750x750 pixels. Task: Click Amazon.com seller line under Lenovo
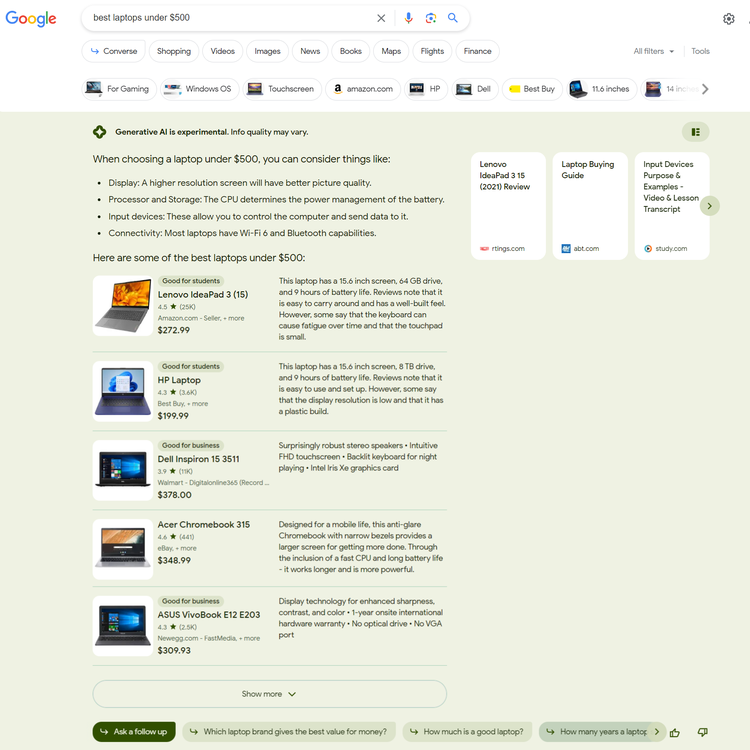pyautogui.click(x=201, y=318)
